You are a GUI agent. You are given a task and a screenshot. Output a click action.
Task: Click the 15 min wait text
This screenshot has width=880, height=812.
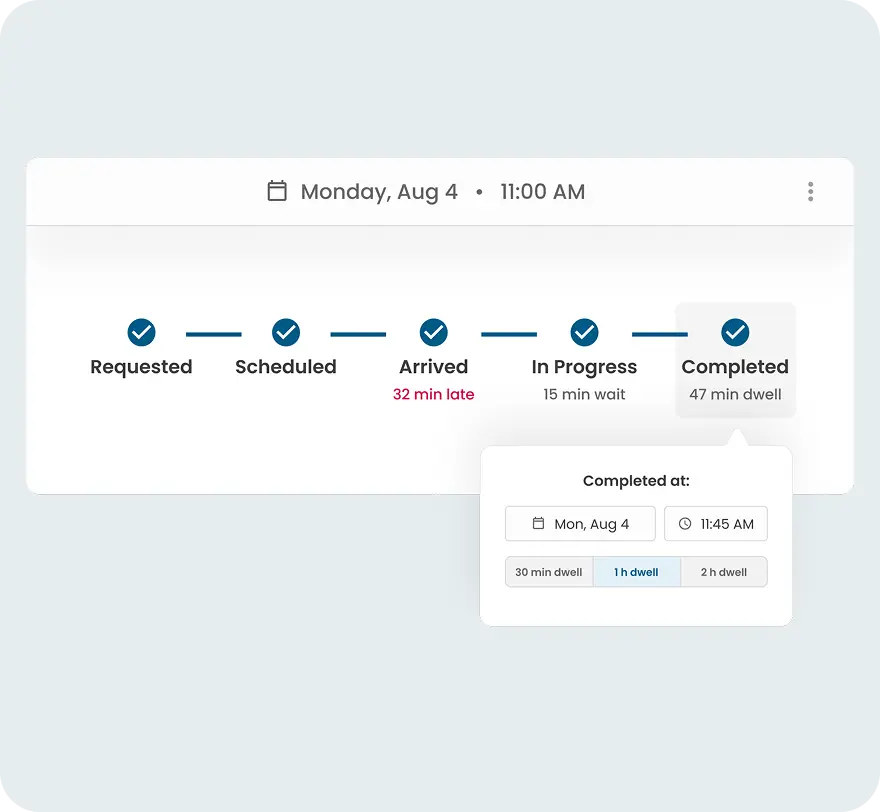584,395
